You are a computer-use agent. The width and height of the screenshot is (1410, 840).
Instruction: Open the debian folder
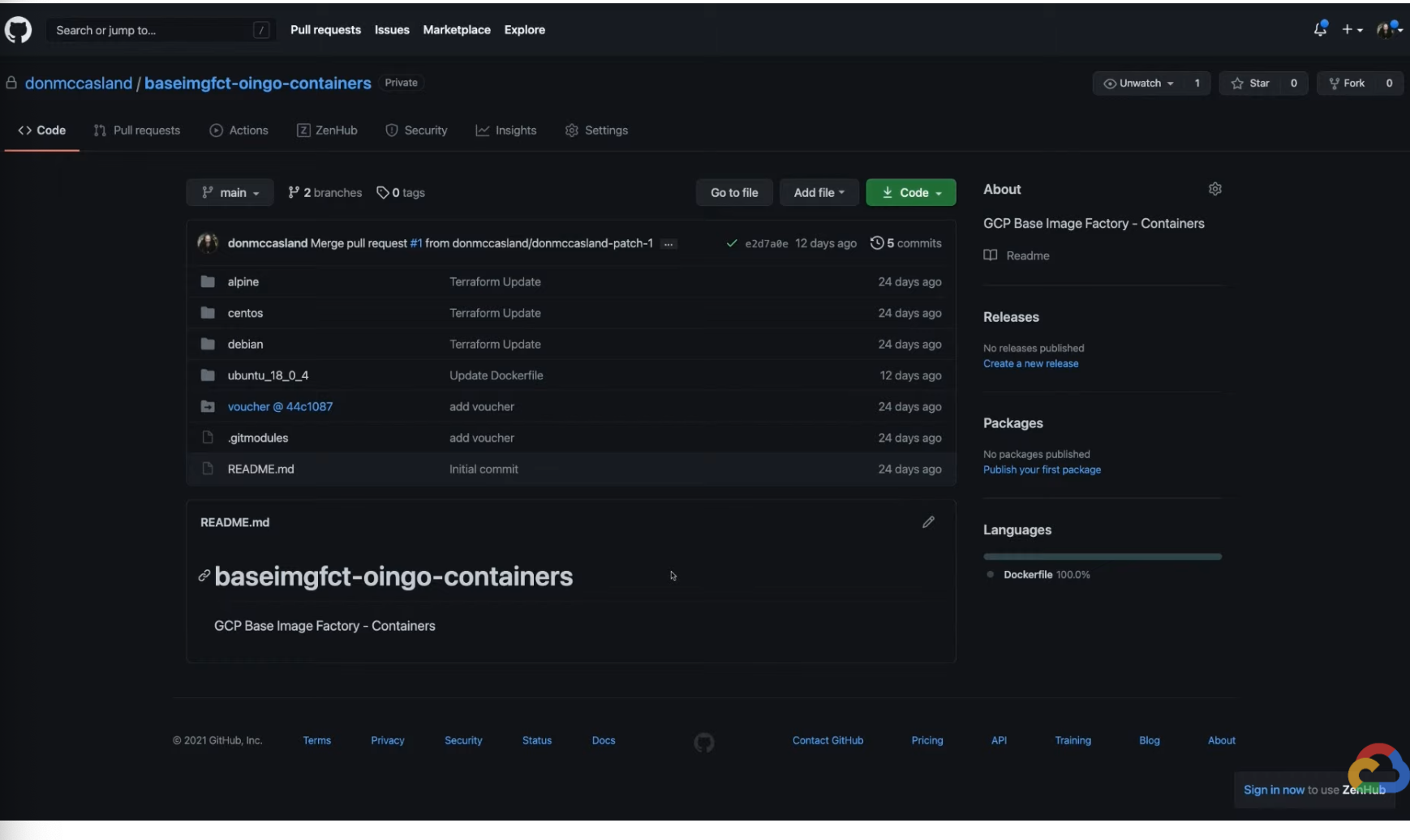[x=245, y=344]
